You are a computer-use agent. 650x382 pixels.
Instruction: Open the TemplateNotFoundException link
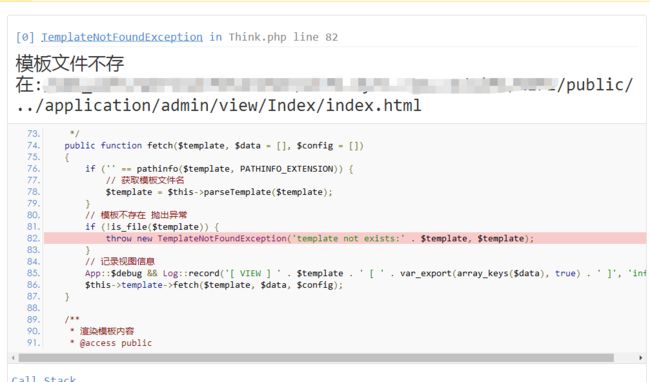click(122, 37)
